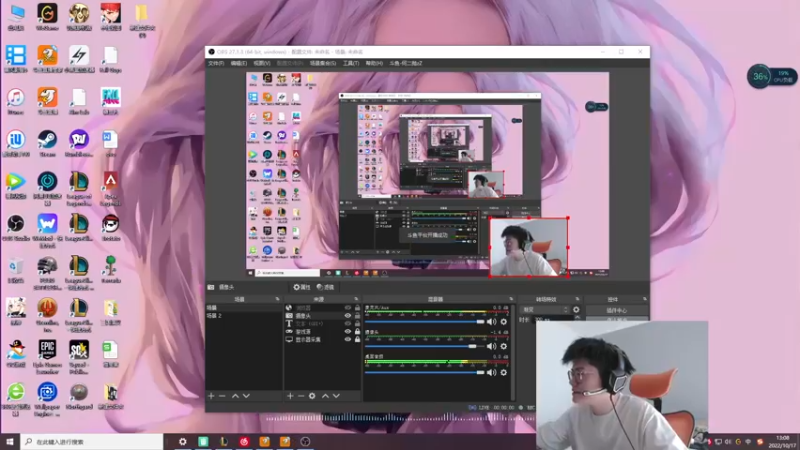Toggle visibility of the text (GDI+) source

tap(348, 323)
